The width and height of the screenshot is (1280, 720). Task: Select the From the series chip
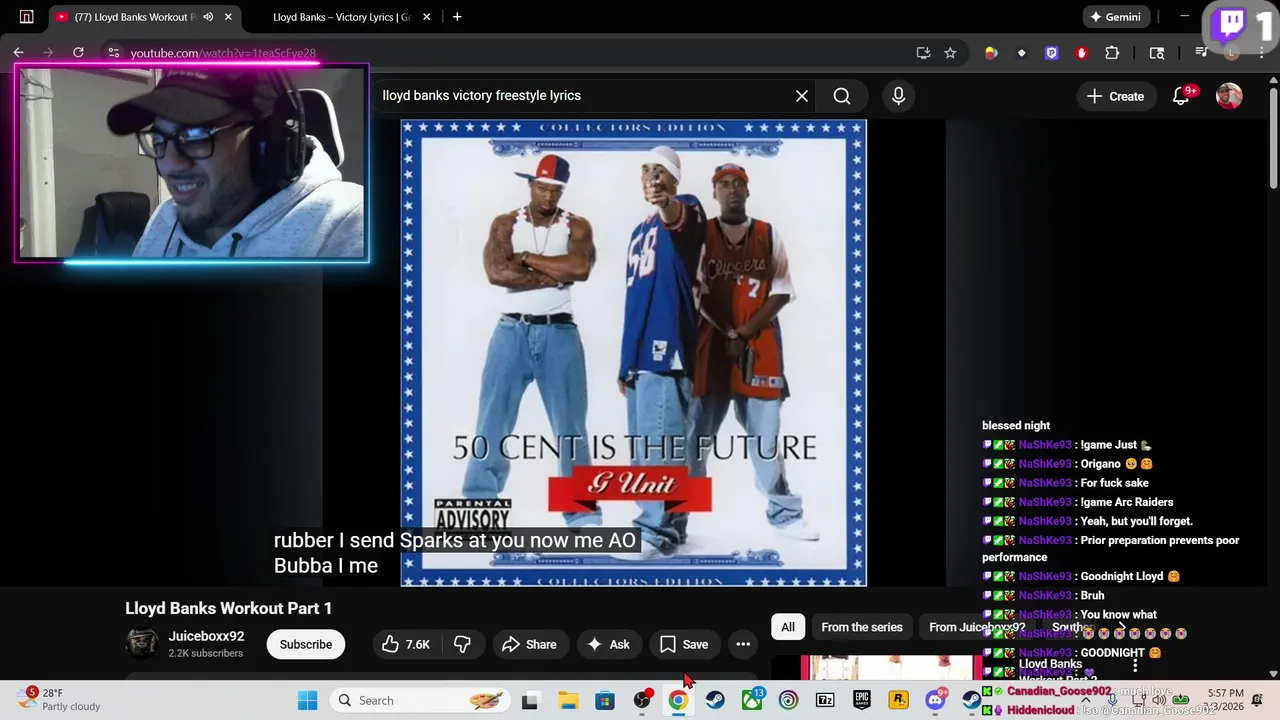coord(862,627)
